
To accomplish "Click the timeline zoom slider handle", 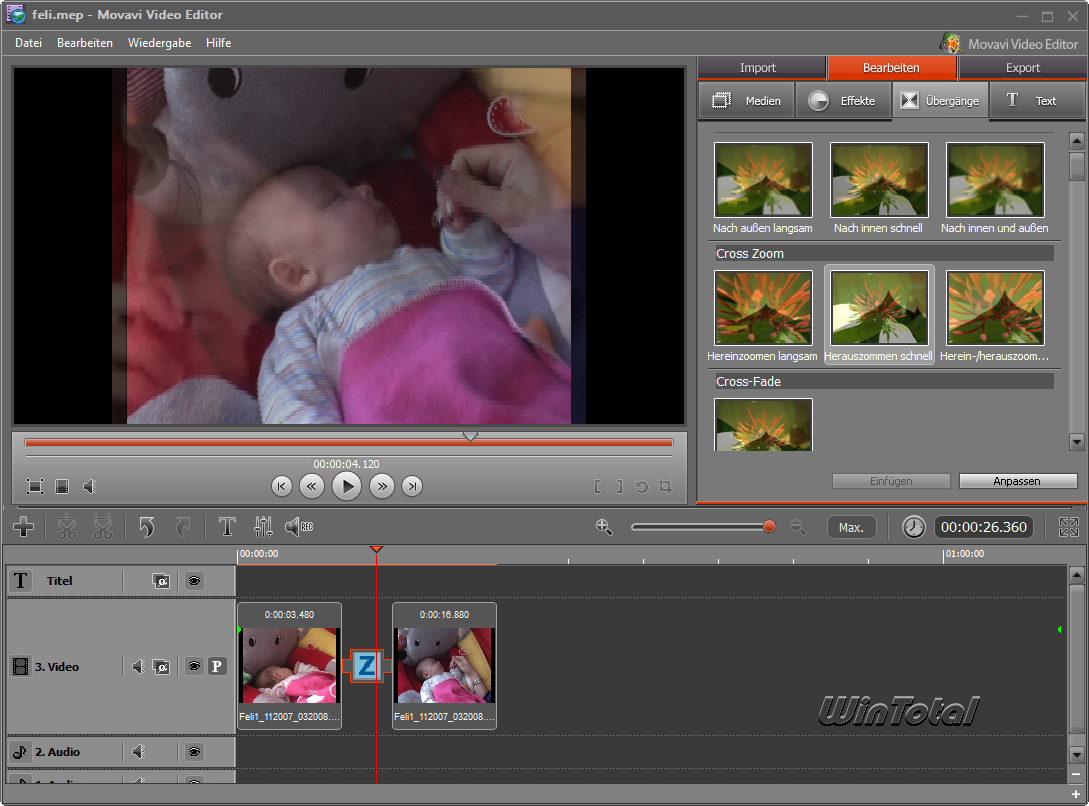I will click(x=769, y=527).
